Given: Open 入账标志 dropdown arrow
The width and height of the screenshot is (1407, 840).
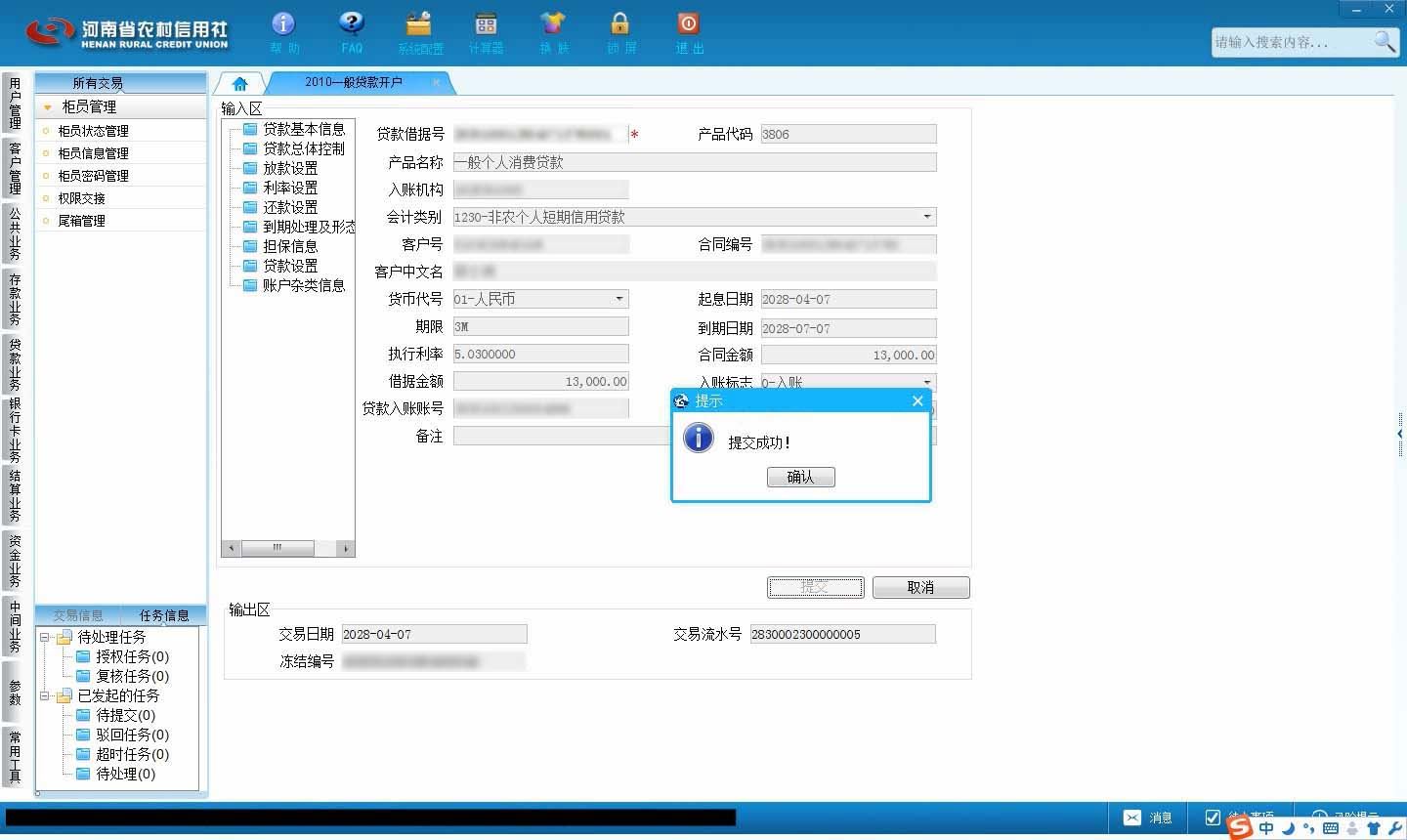Looking at the screenshot, I should pos(926,382).
